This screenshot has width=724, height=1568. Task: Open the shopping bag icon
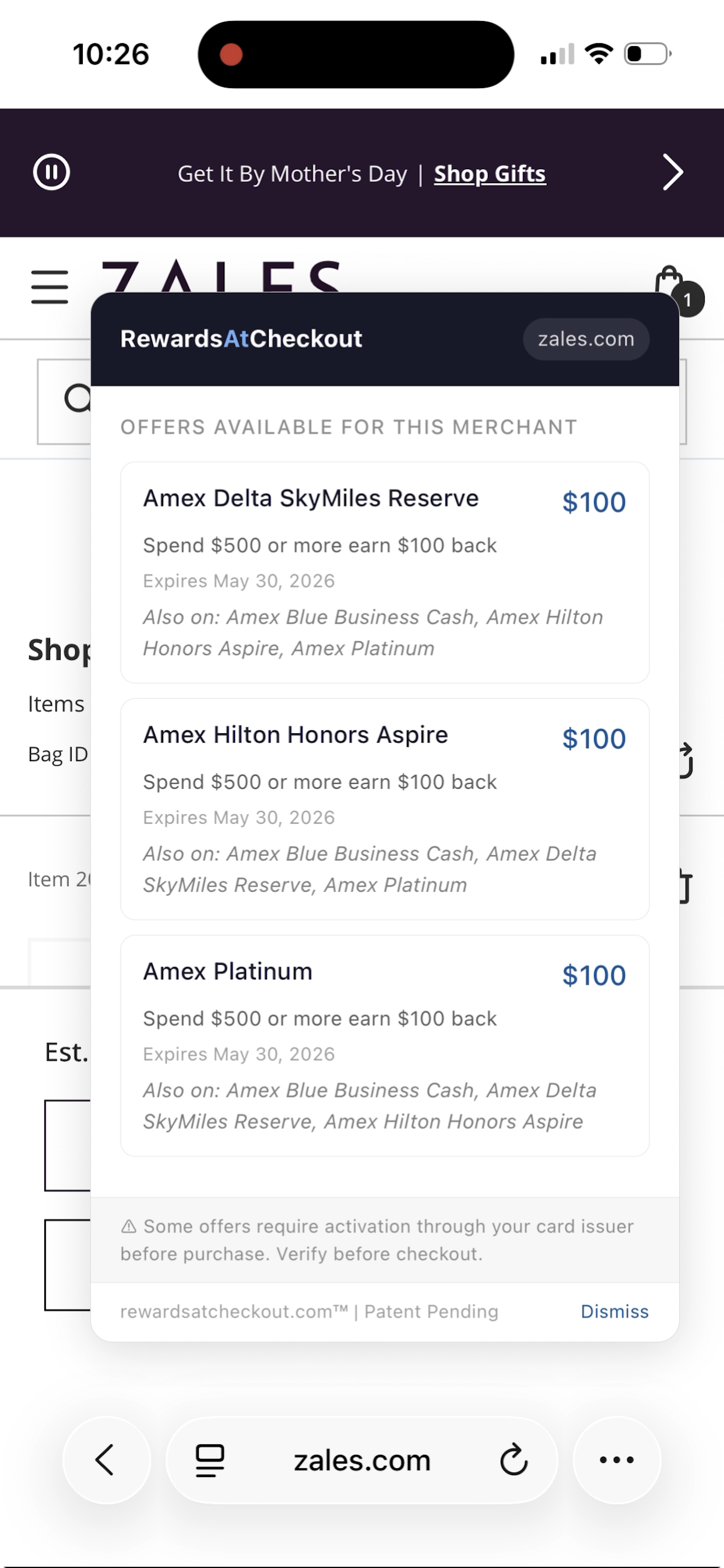point(670,283)
